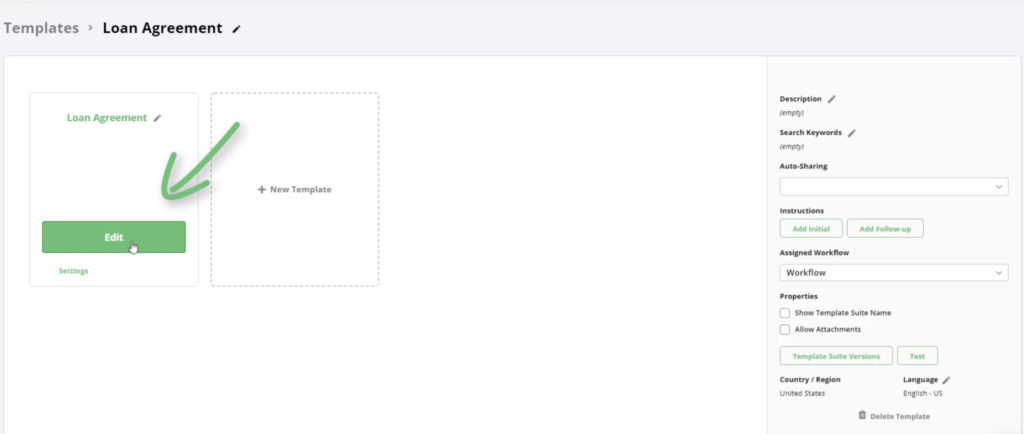This screenshot has width=1024, height=434.
Task: Click pencil icon on Loan Agreement card
Action: tap(157, 118)
